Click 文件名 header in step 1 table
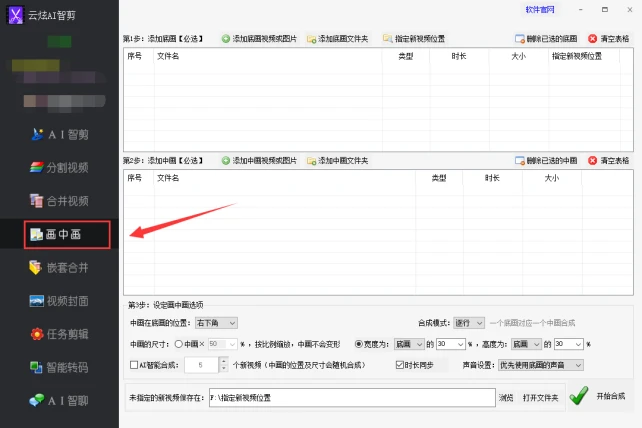642x428 pixels. [168, 56]
